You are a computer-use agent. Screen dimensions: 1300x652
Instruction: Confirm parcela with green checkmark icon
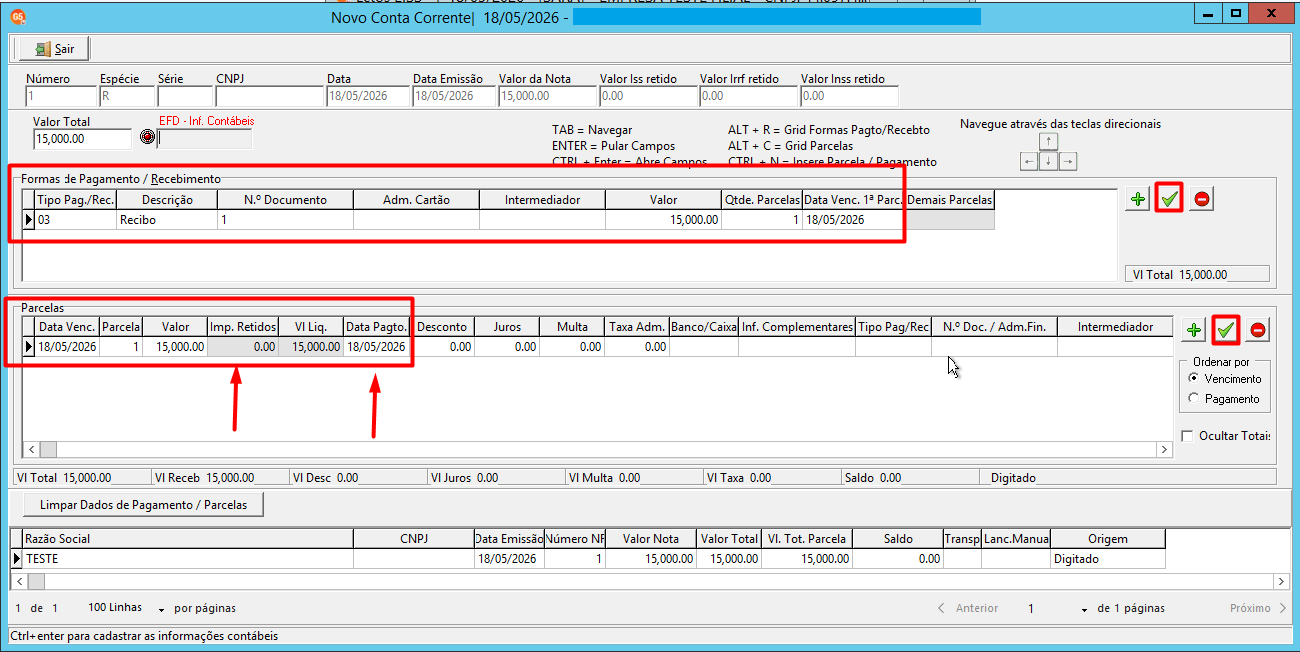tap(1226, 330)
